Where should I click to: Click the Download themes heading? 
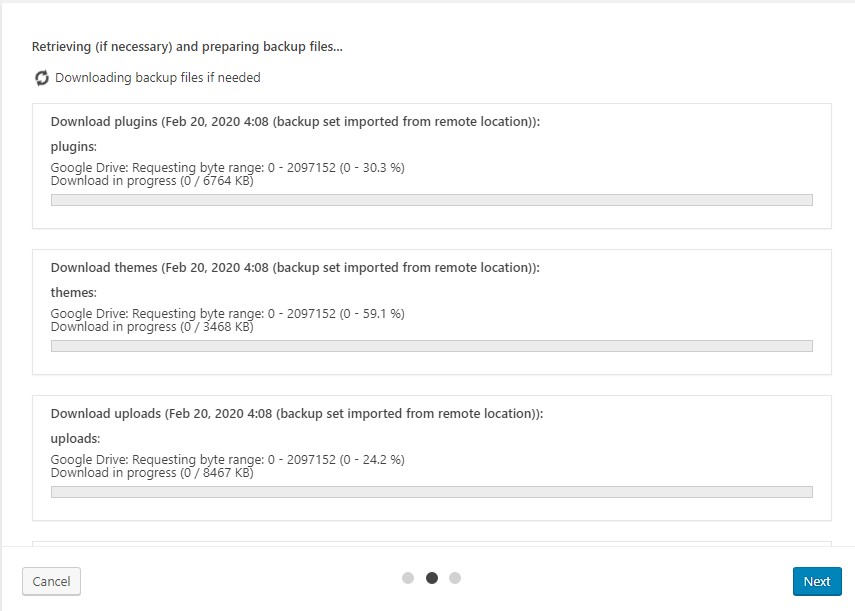point(295,268)
